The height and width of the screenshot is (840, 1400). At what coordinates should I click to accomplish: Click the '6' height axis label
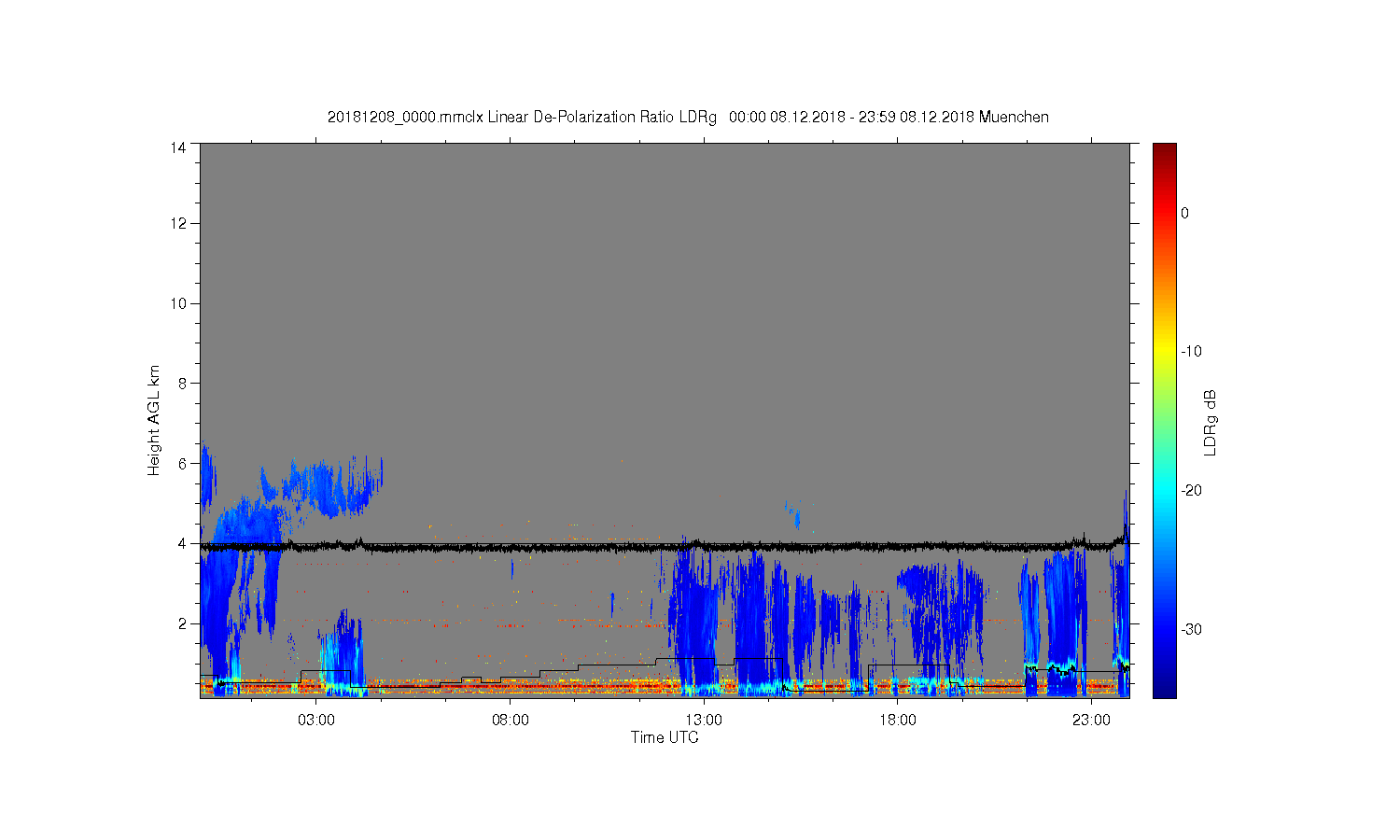point(182,463)
